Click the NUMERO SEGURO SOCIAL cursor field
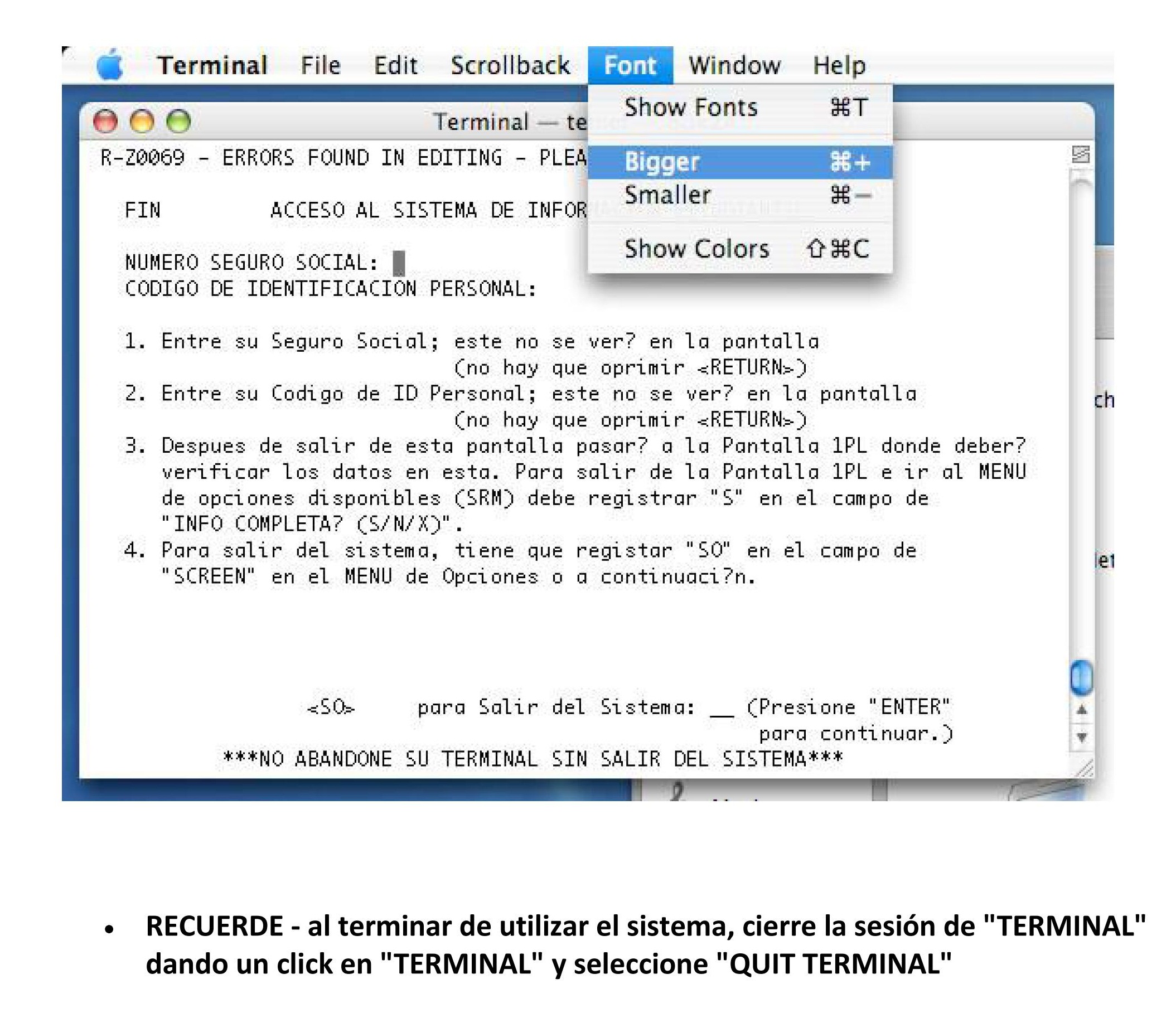Image resolution: width=1176 pixels, height=1013 pixels. (x=399, y=263)
